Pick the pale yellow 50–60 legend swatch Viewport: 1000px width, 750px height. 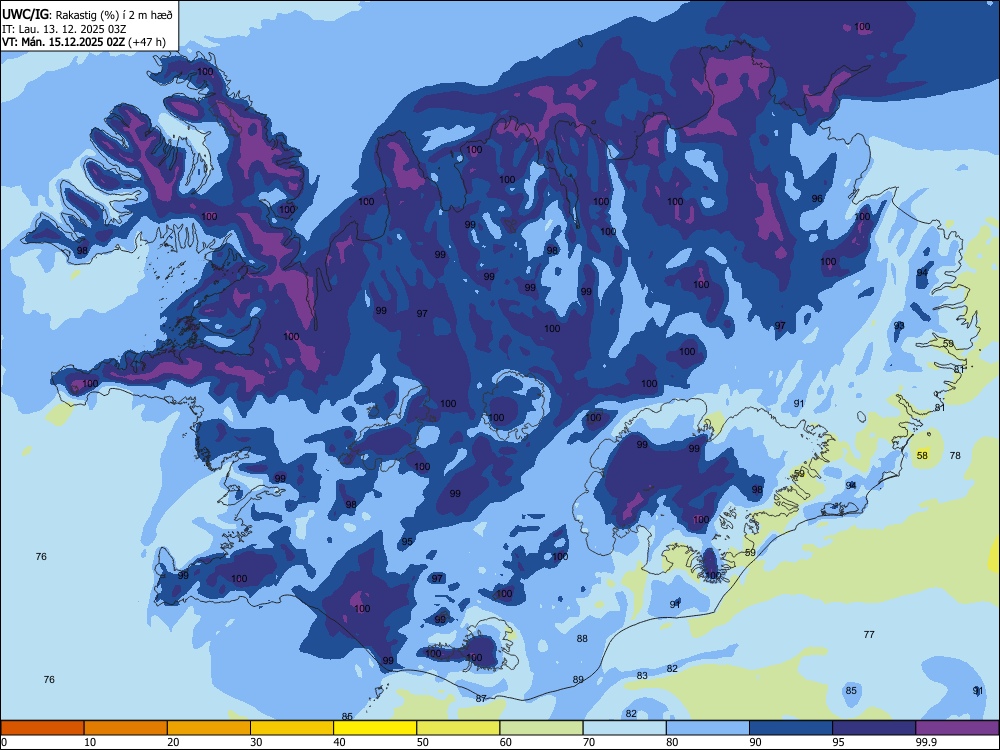458,728
